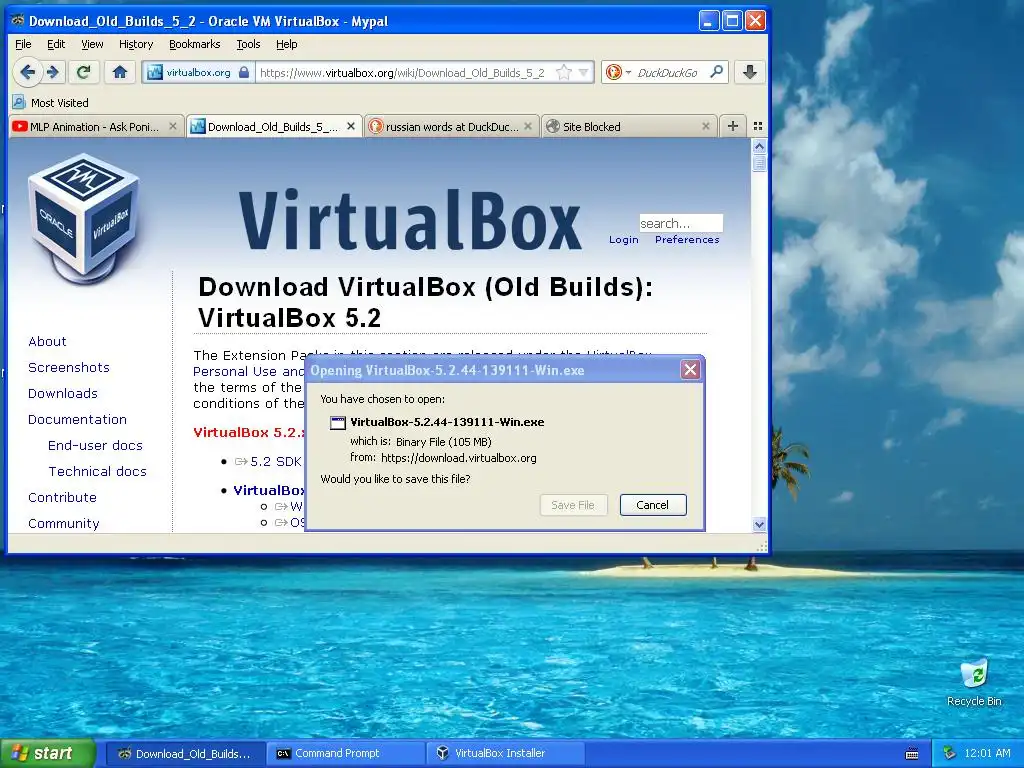Bookmark this page with the star icon
1024x768 pixels.
point(563,72)
